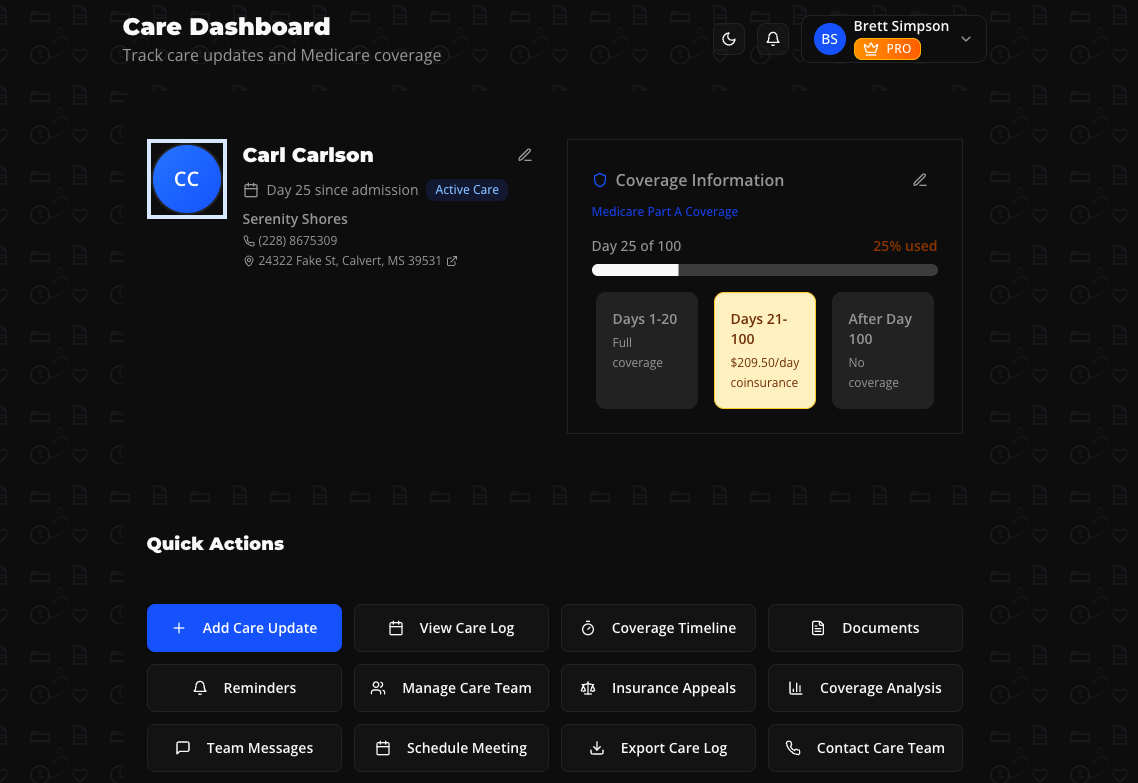Screen dimensions: 1138x783
Task: Select the Days 1-20 full coverage card
Action: [x=646, y=350]
